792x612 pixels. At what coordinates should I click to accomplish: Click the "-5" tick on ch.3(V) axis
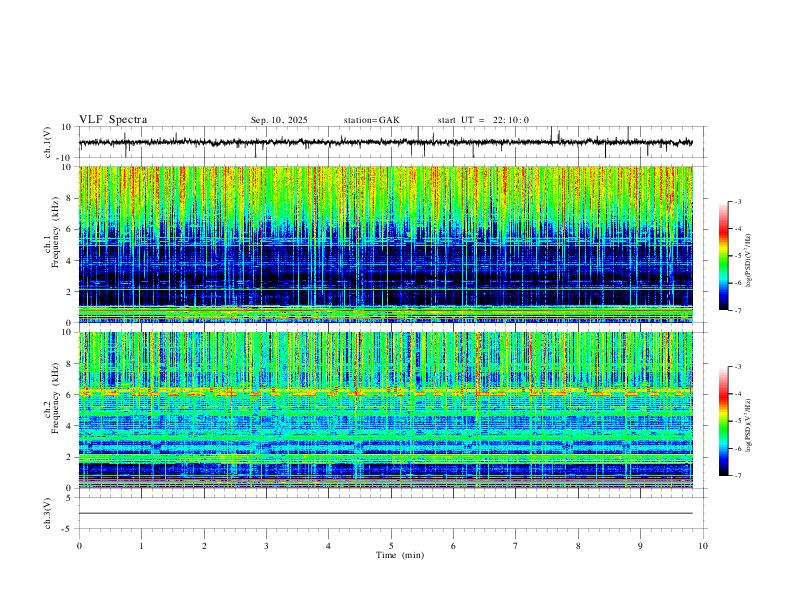pos(67,529)
